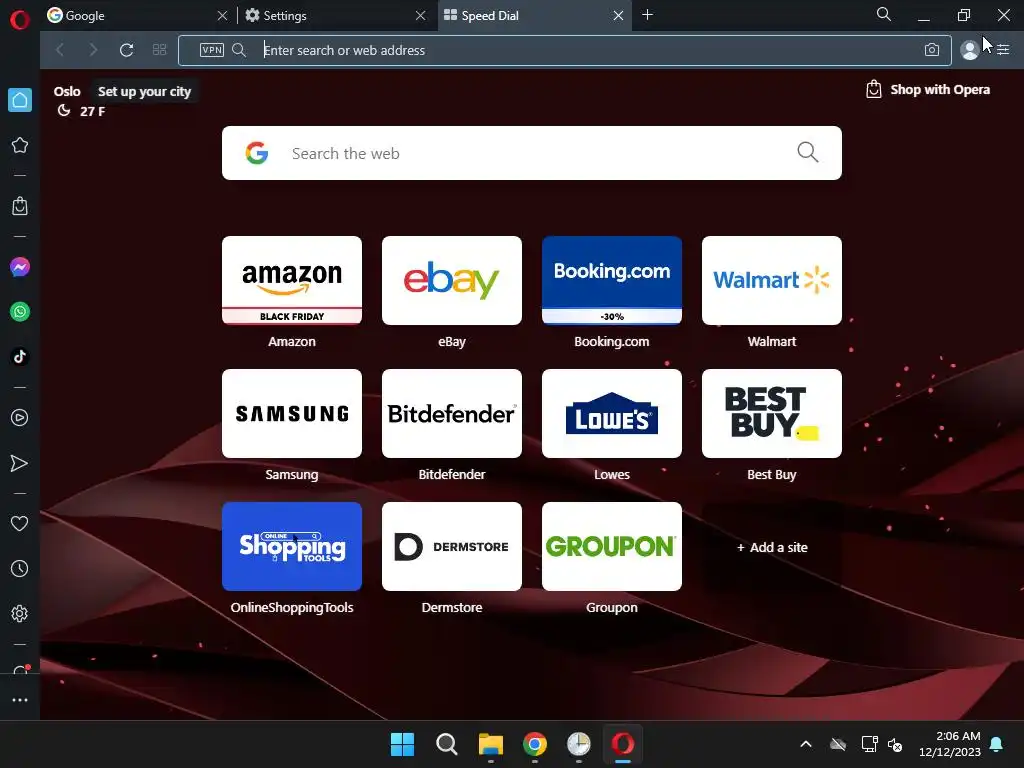The height and width of the screenshot is (768, 1024).
Task: Open Speed Dial grid icon in toolbar
Action: [x=159, y=50]
